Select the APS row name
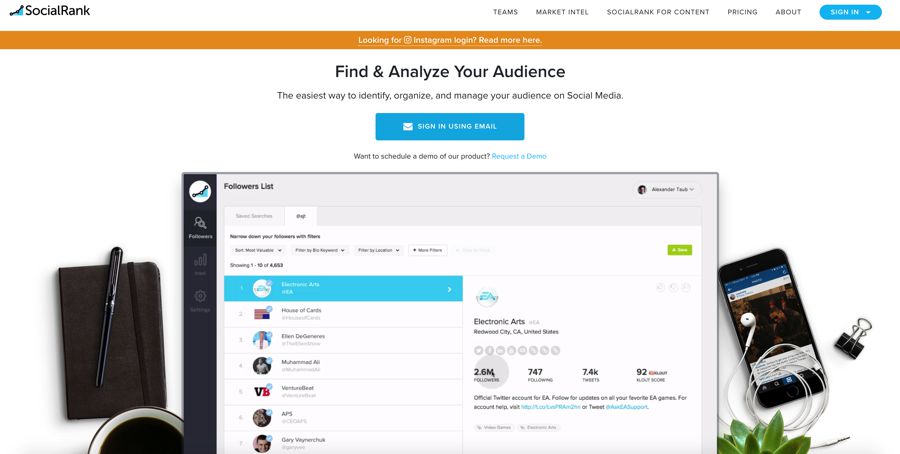 pos(287,414)
